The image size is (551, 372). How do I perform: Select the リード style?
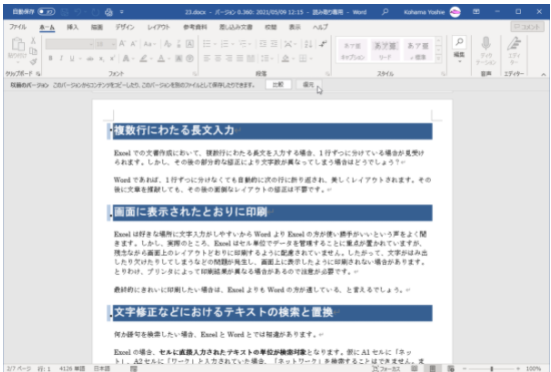pyautogui.click(x=385, y=51)
